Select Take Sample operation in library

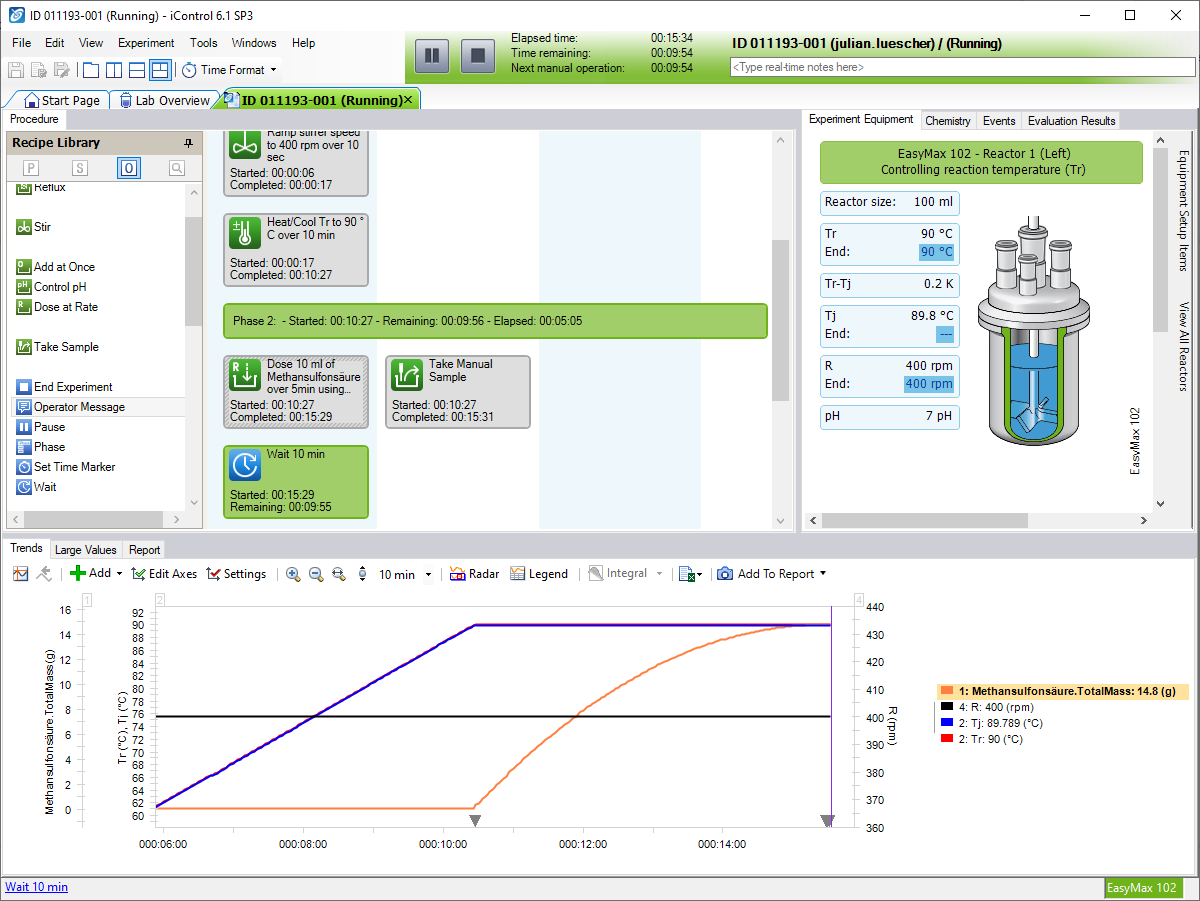point(58,347)
